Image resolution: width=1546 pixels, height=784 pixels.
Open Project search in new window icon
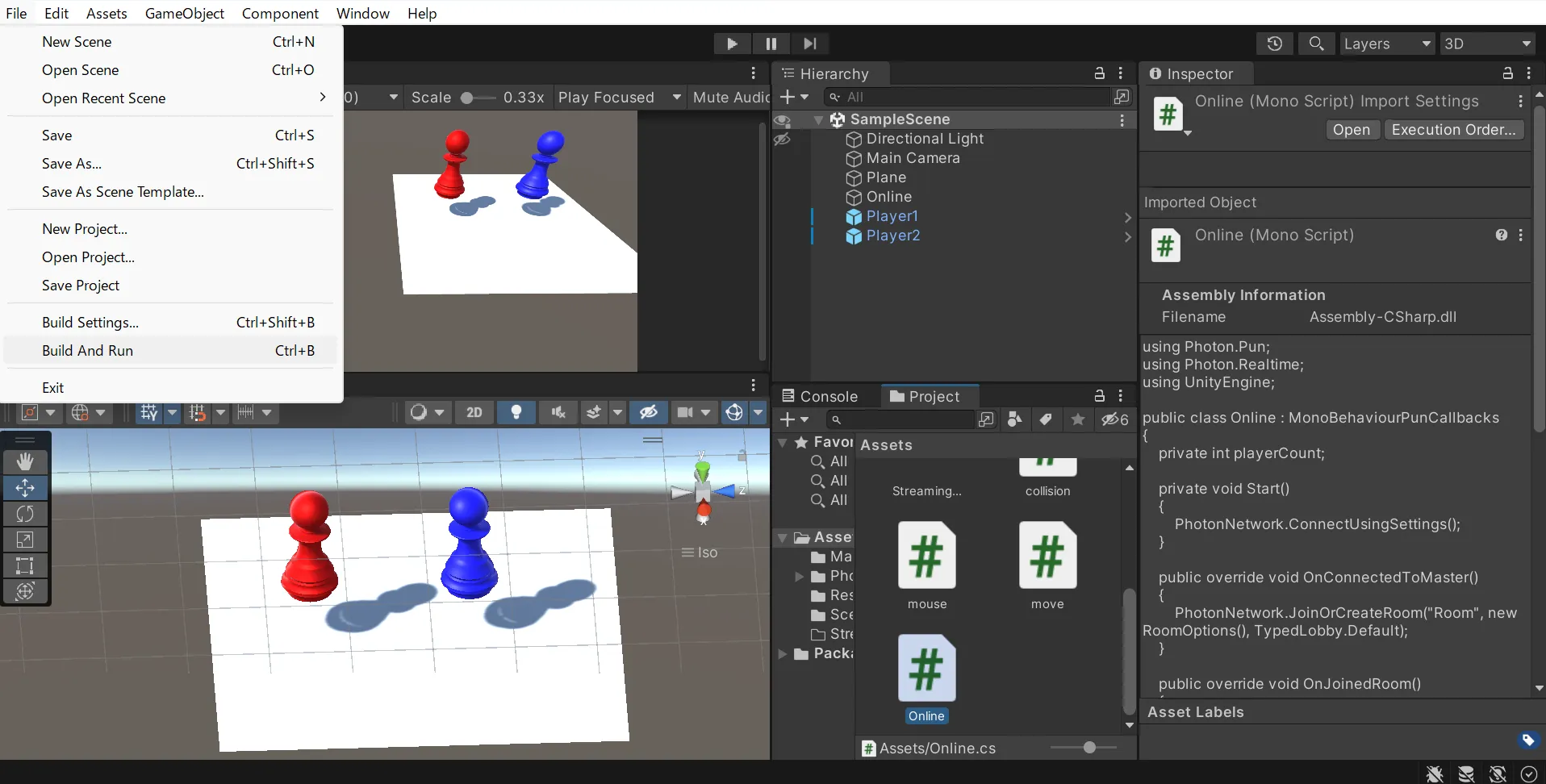[x=986, y=419]
